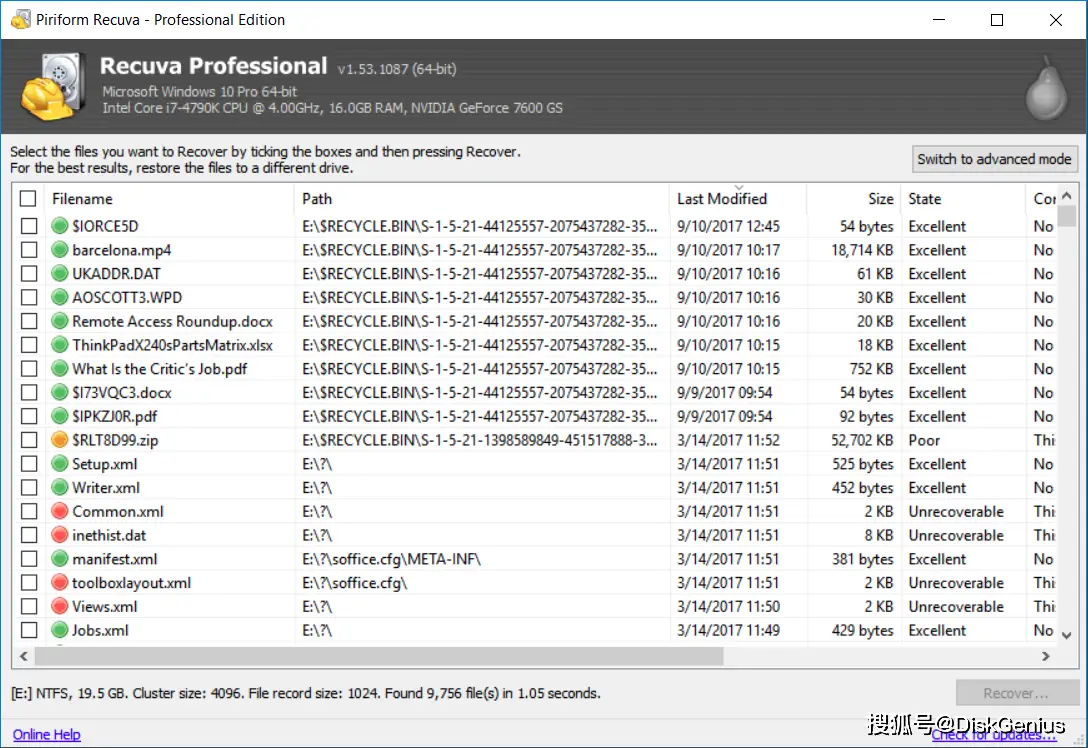Click the status icon for What Is the Critic's Job.pdf
Screen dimensions: 1088x748
click(60, 368)
